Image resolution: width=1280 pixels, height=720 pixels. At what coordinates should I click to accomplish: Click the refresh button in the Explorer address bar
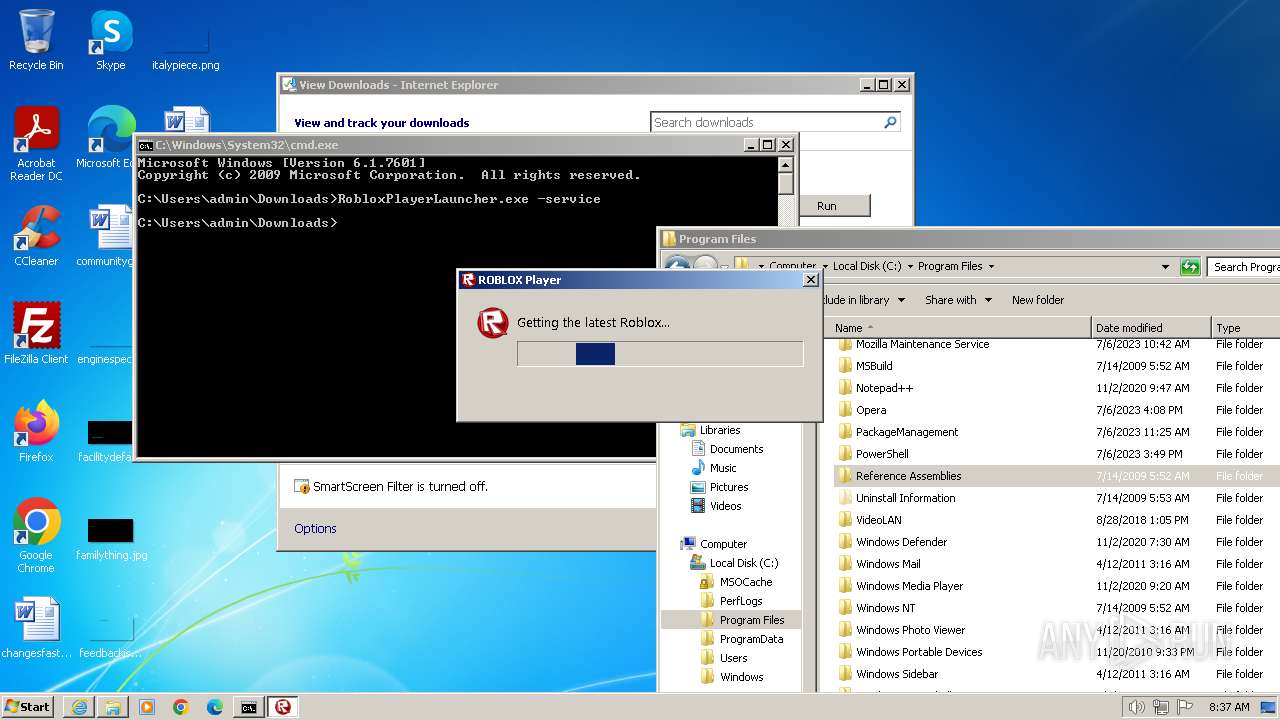pos(1189,266)
